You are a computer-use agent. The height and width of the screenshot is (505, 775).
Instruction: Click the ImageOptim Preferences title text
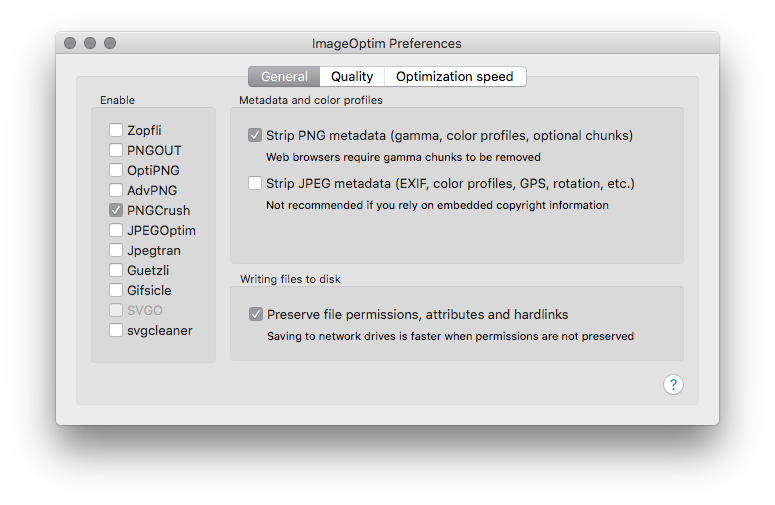(387, 43)
